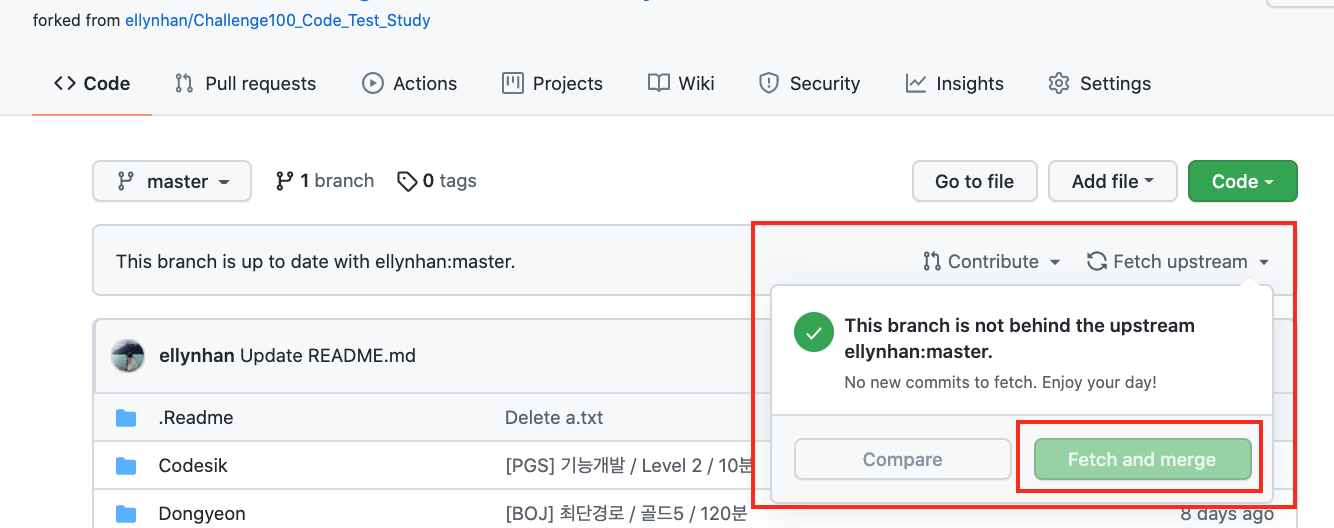Click the branch icon in master button
The height and width of the screenshot is (528, 1334).
pyautogui.click(x=126, y=181)
